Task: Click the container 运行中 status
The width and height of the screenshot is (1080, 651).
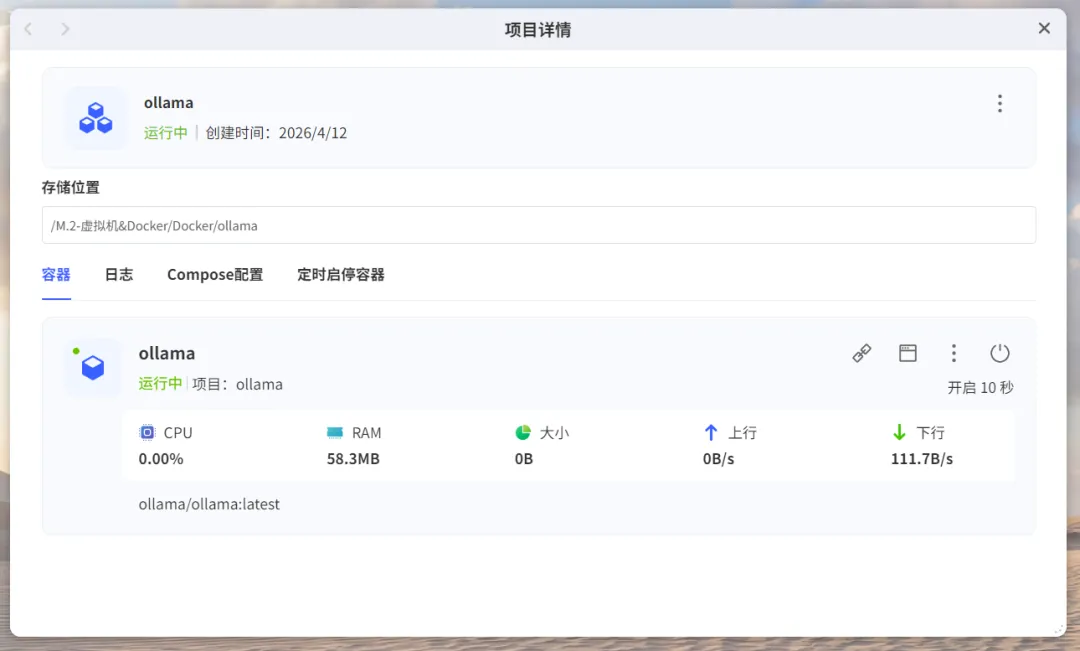Action: (x=160, y=384)
